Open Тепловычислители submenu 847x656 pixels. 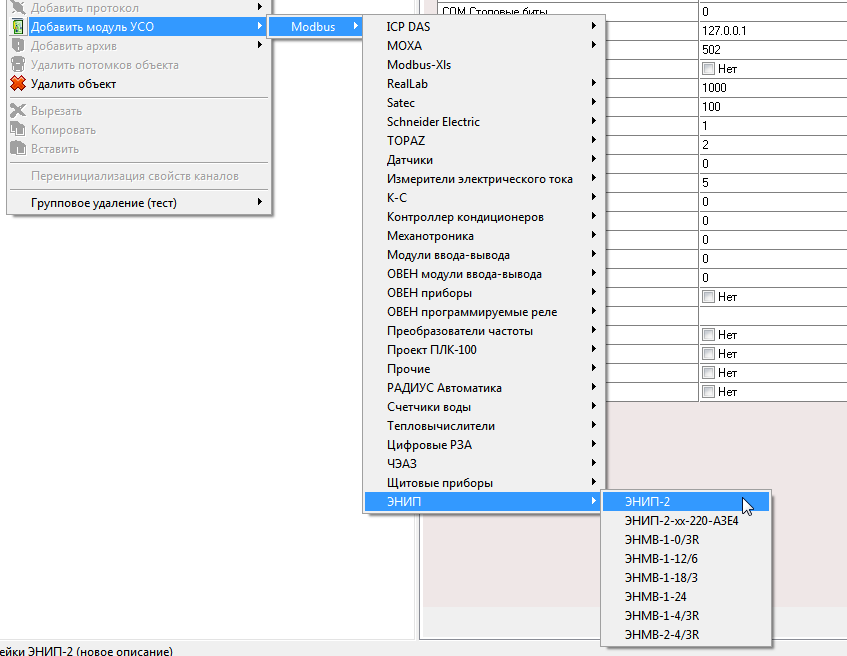pos(485,426)
